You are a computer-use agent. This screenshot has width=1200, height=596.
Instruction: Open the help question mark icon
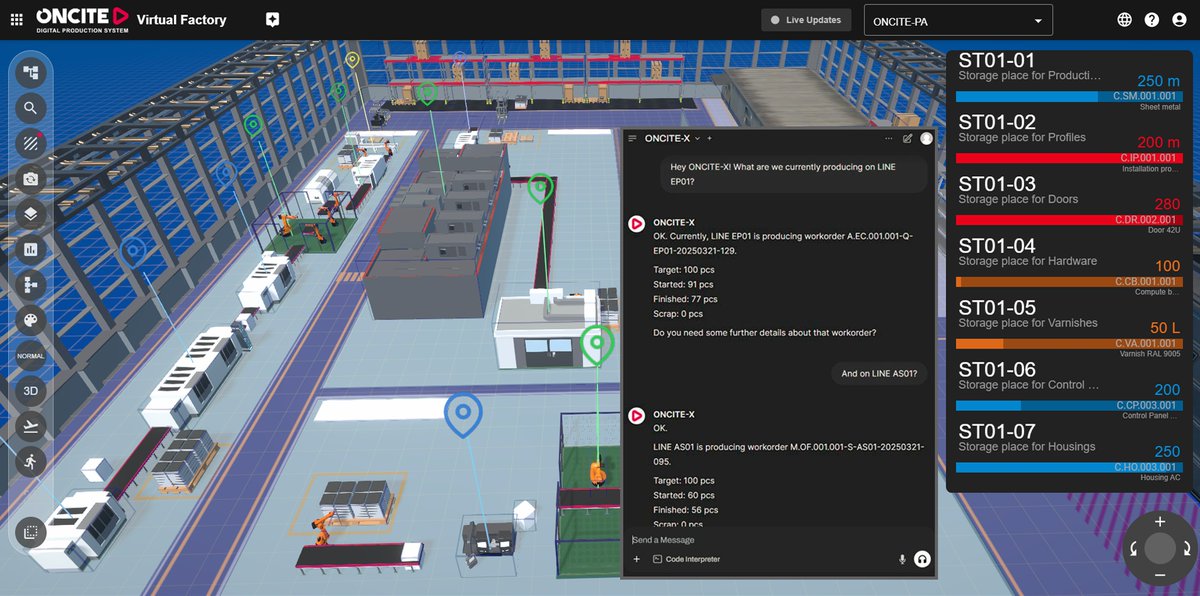click(1151, 20)
